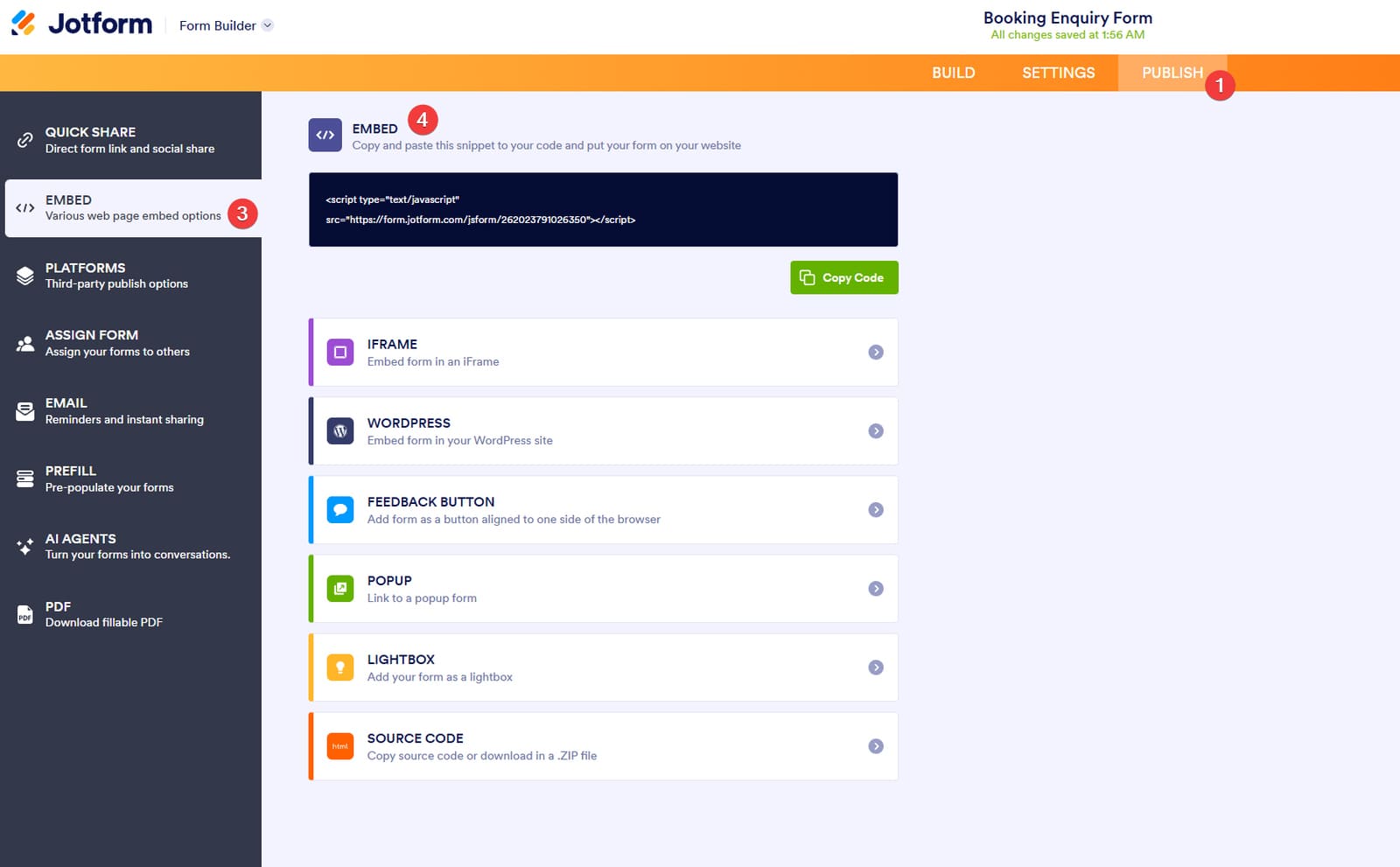The image size is (1400, 867).
Task: Expand the SOURCE CODE row arrow
Action: click(x=875, y=746)
